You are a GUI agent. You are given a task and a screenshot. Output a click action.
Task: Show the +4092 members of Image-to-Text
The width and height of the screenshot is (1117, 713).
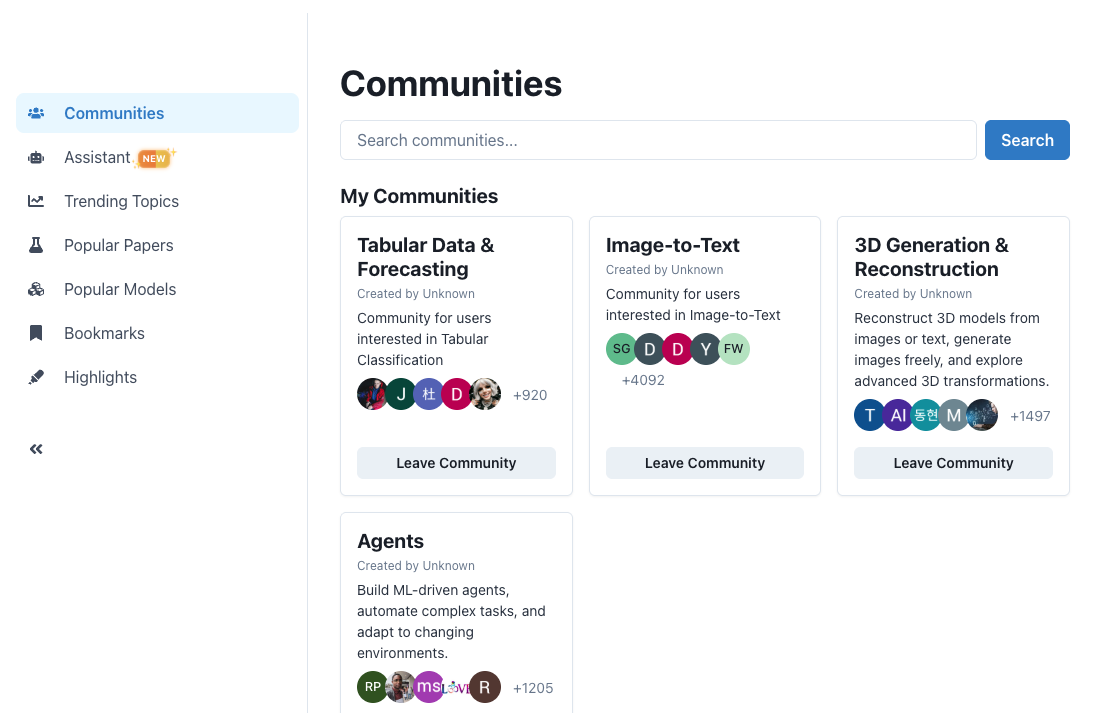click(643, 380)
